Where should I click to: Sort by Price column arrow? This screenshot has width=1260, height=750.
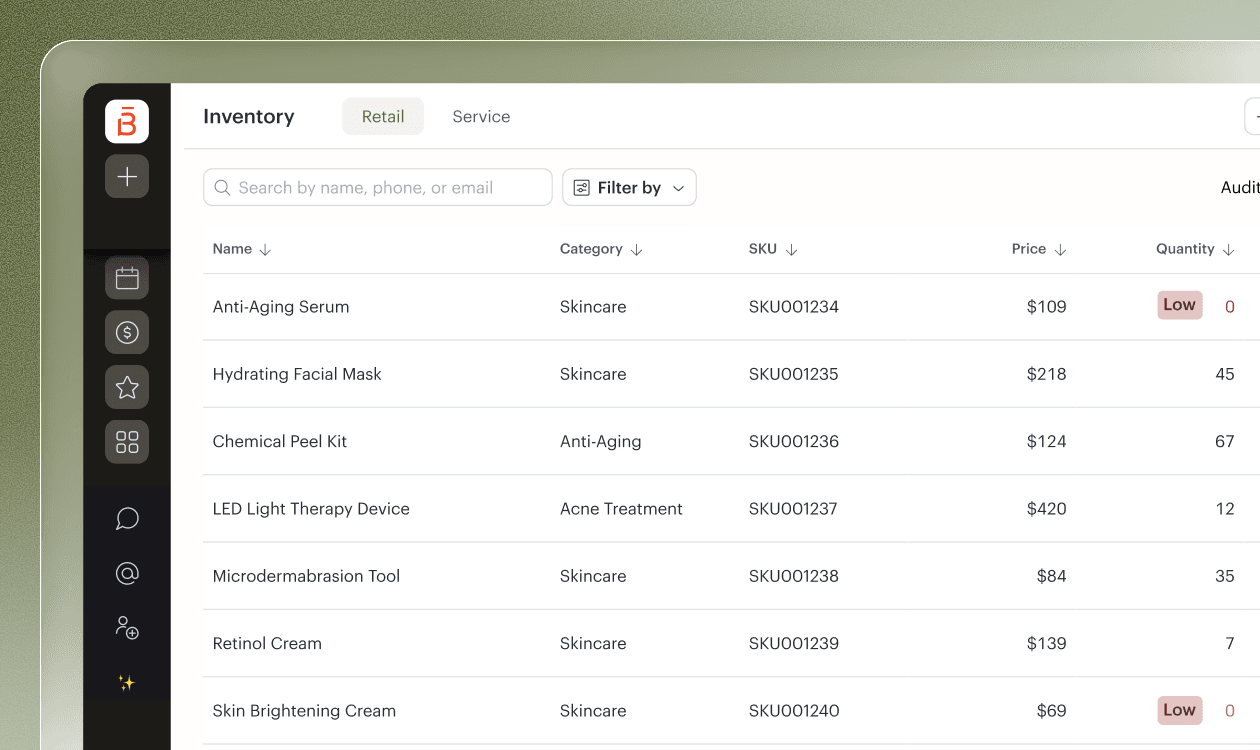point(1060,250)
